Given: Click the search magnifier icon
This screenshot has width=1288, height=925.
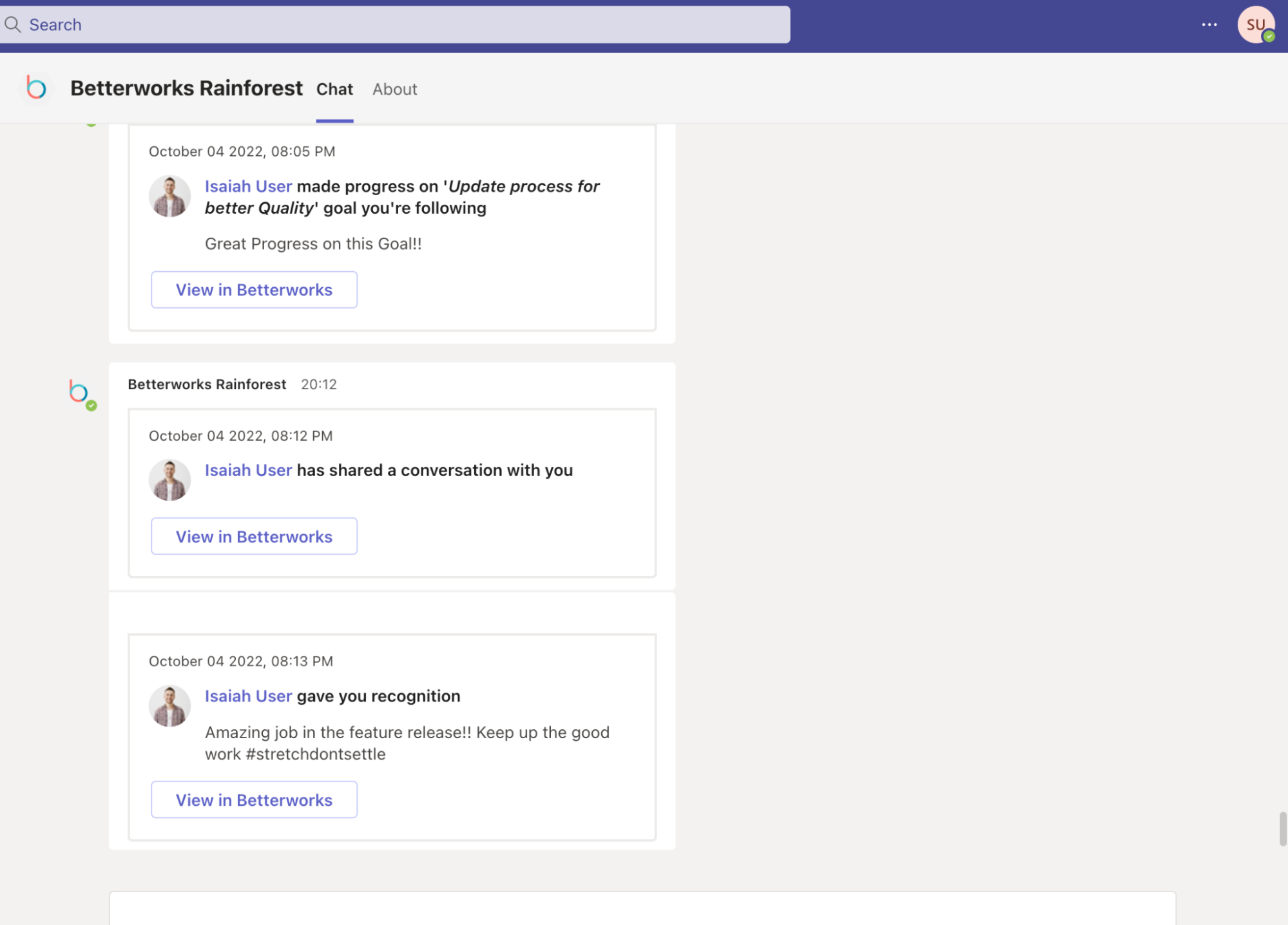Looking at the screenshot, I should click(x=12, y=24).
